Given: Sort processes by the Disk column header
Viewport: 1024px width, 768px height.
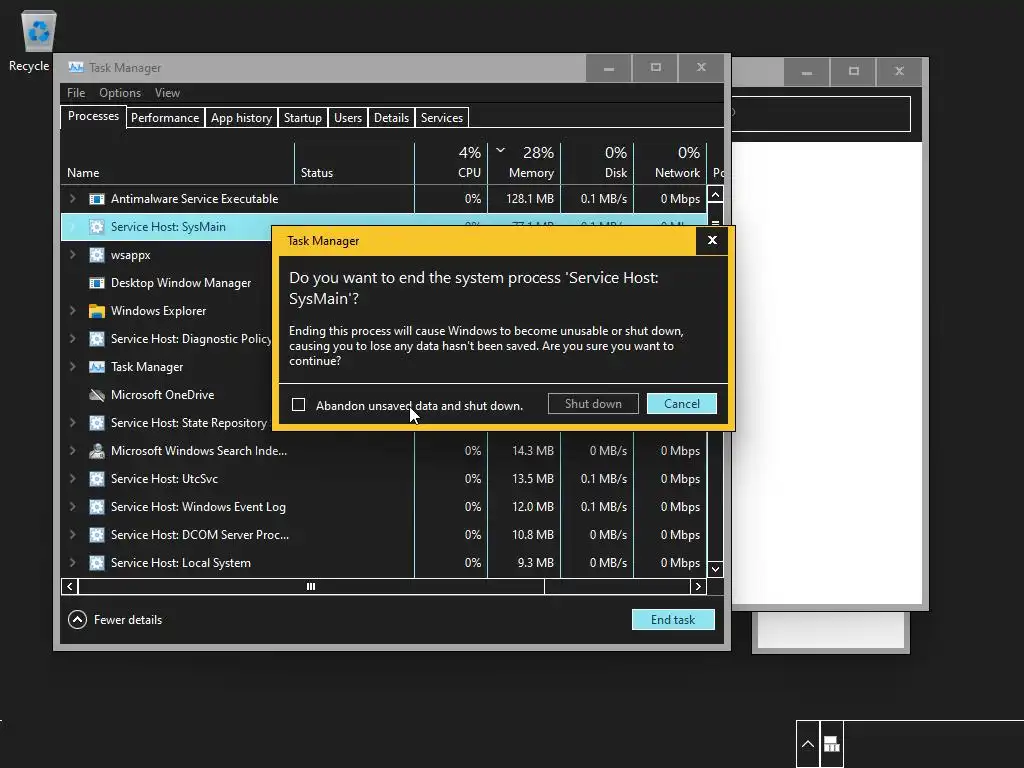Looking at the screenshot, I should (x=597, y=163).
